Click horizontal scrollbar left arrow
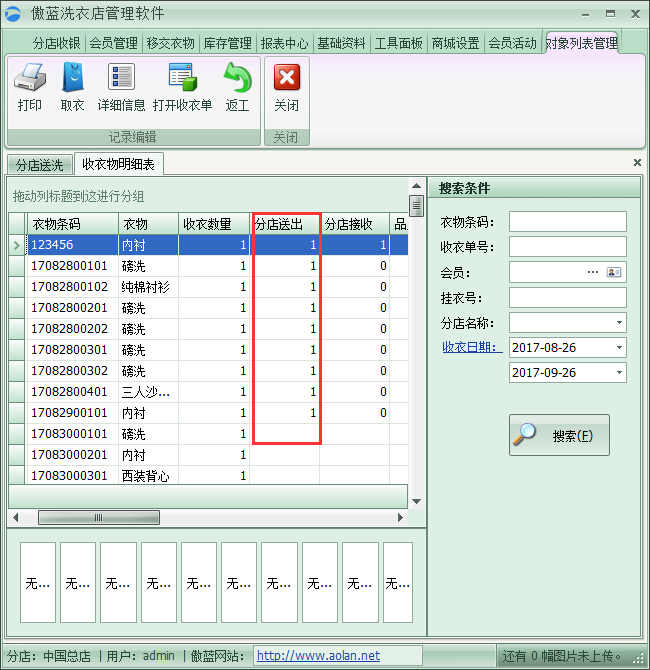 [x=16, y=517]
